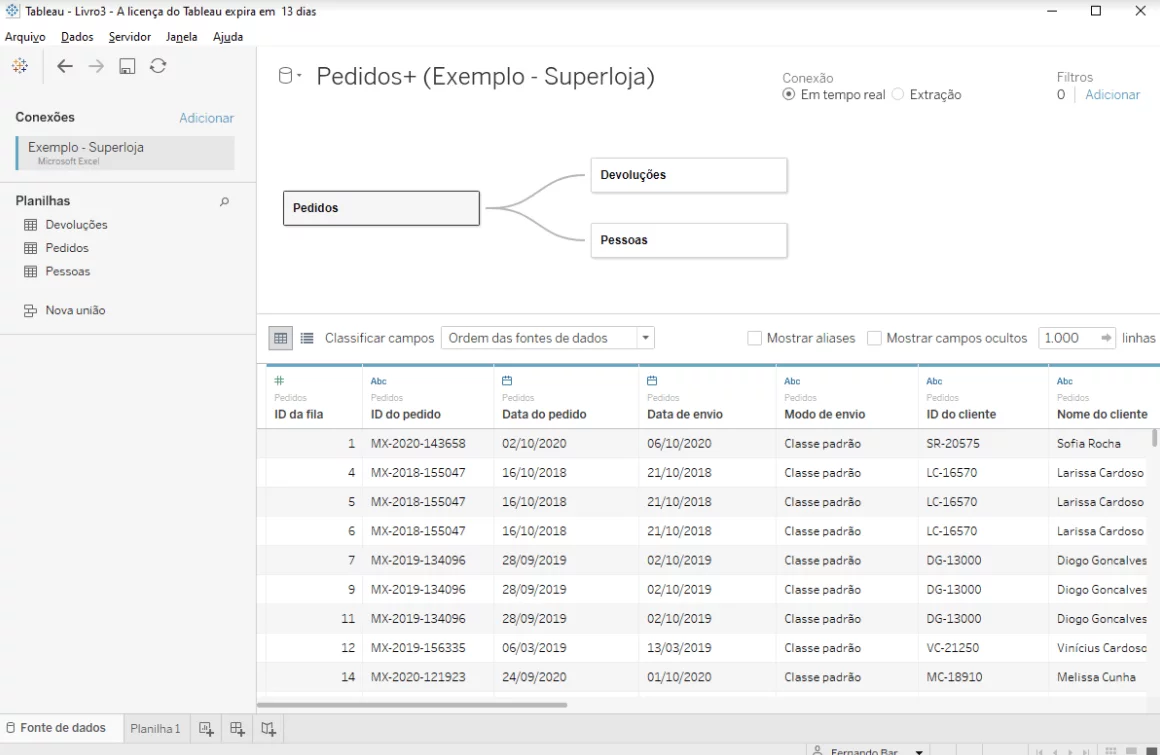Add a new dashboard icon

click(237, 729)
